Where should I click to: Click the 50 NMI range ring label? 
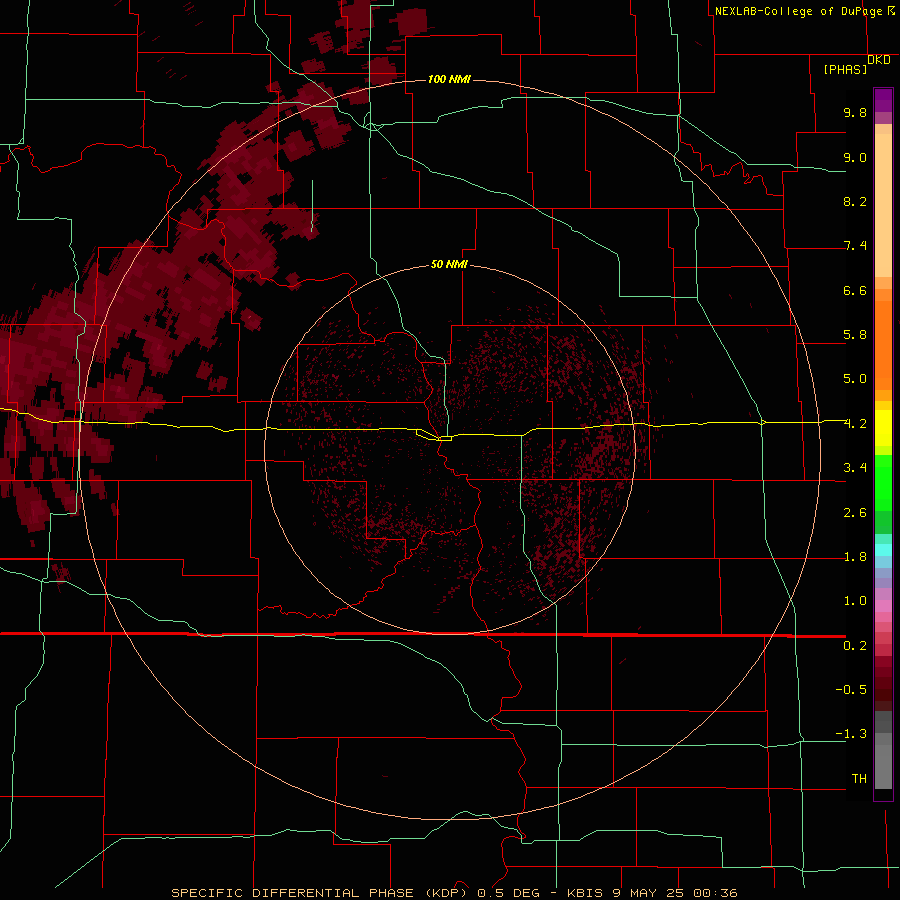pyautogui.click(x=449, y=264)
